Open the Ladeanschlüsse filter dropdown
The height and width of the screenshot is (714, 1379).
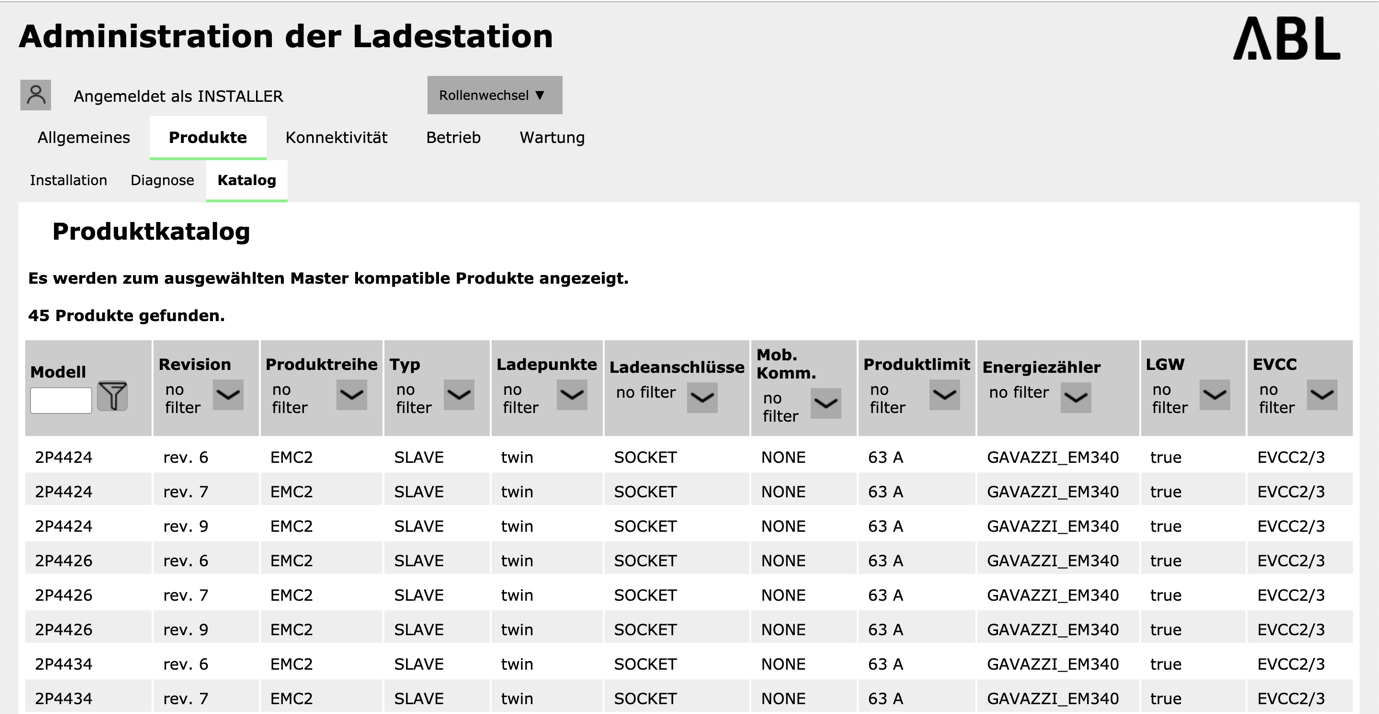(x=702, y=397)
